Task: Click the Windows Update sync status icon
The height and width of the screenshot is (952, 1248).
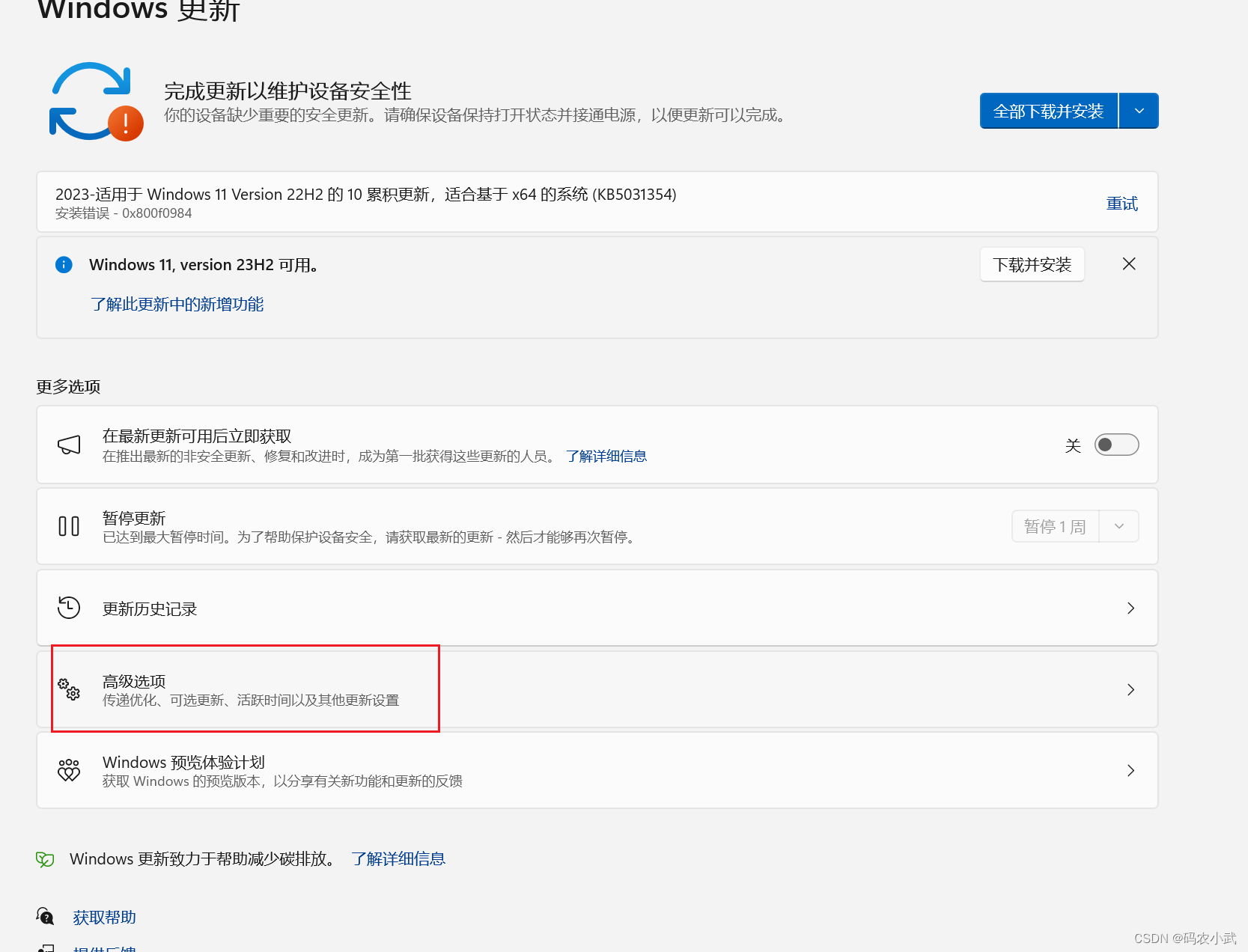Action: point(95,102)
